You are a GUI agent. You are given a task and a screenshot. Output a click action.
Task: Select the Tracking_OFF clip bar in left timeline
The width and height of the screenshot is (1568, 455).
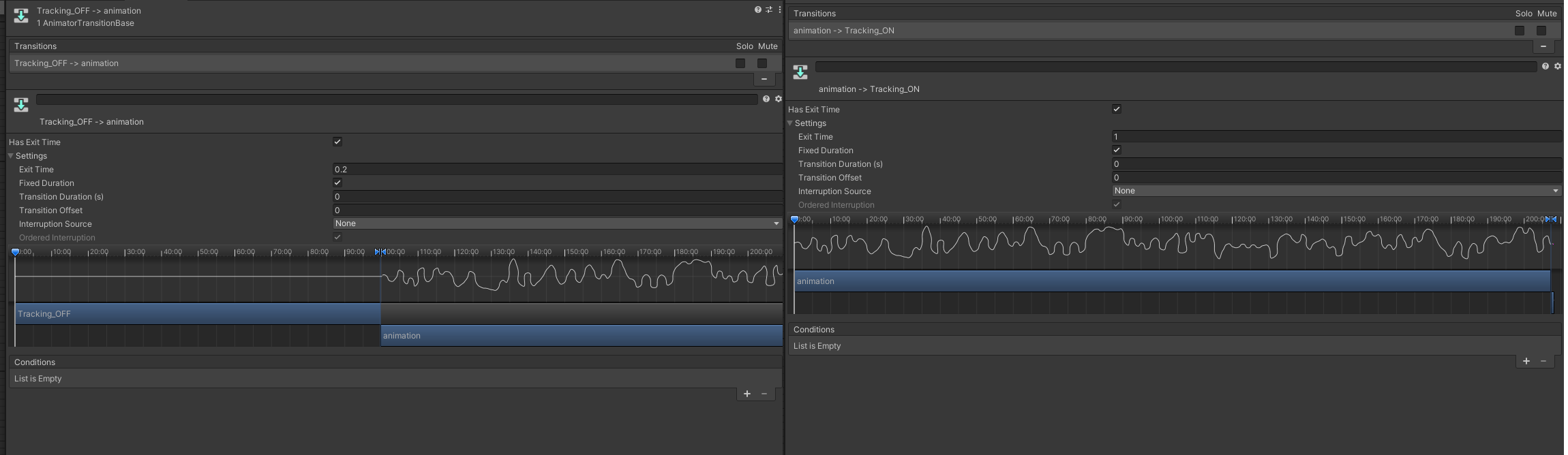[198, 314]
